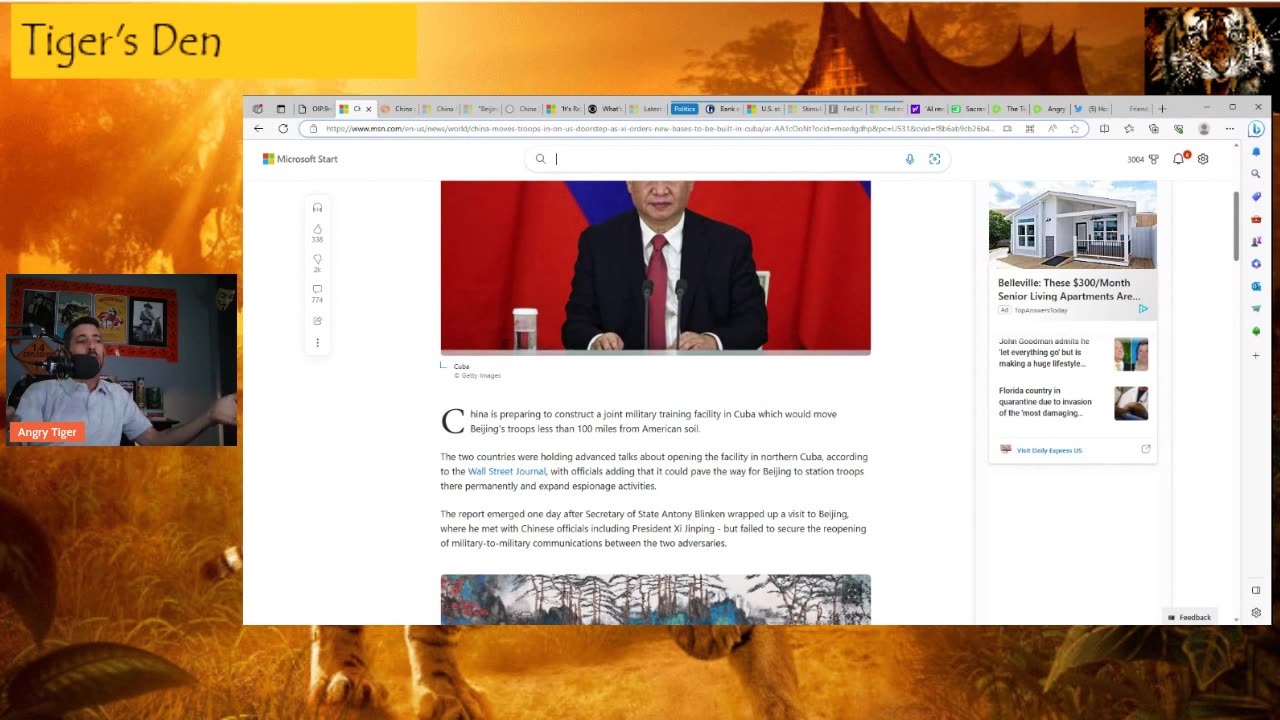Click the page vertical scrollbar thumb
1280x720 pixels.
[1236, 226]
